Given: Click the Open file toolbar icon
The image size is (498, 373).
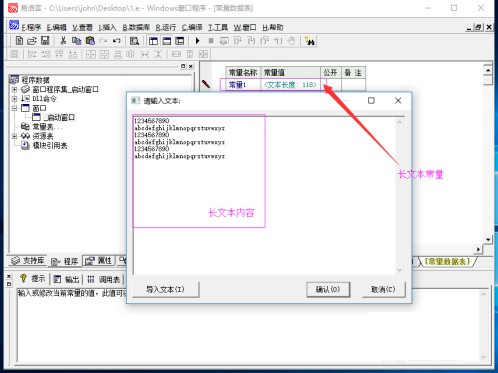Looking at the screenshot, I should (x=32, y=41).
